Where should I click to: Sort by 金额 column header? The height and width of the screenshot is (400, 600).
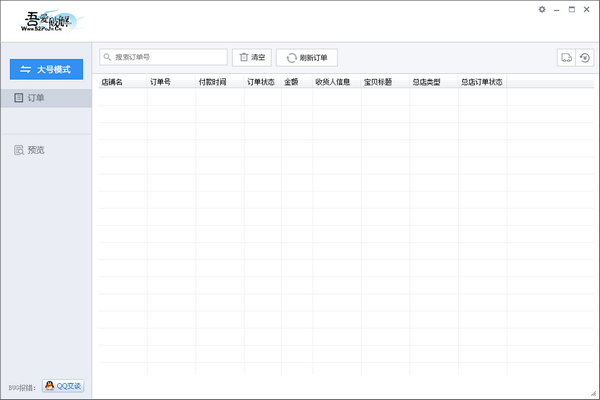point(291,82)
